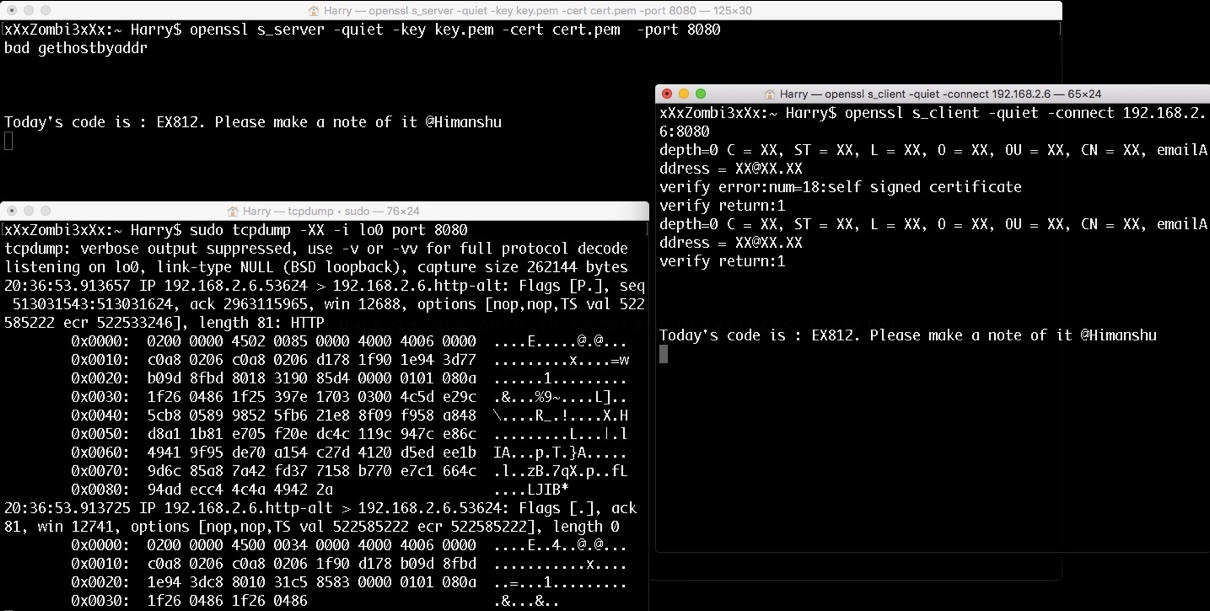Click the home icon in the s_client title bar

[770, 94]
